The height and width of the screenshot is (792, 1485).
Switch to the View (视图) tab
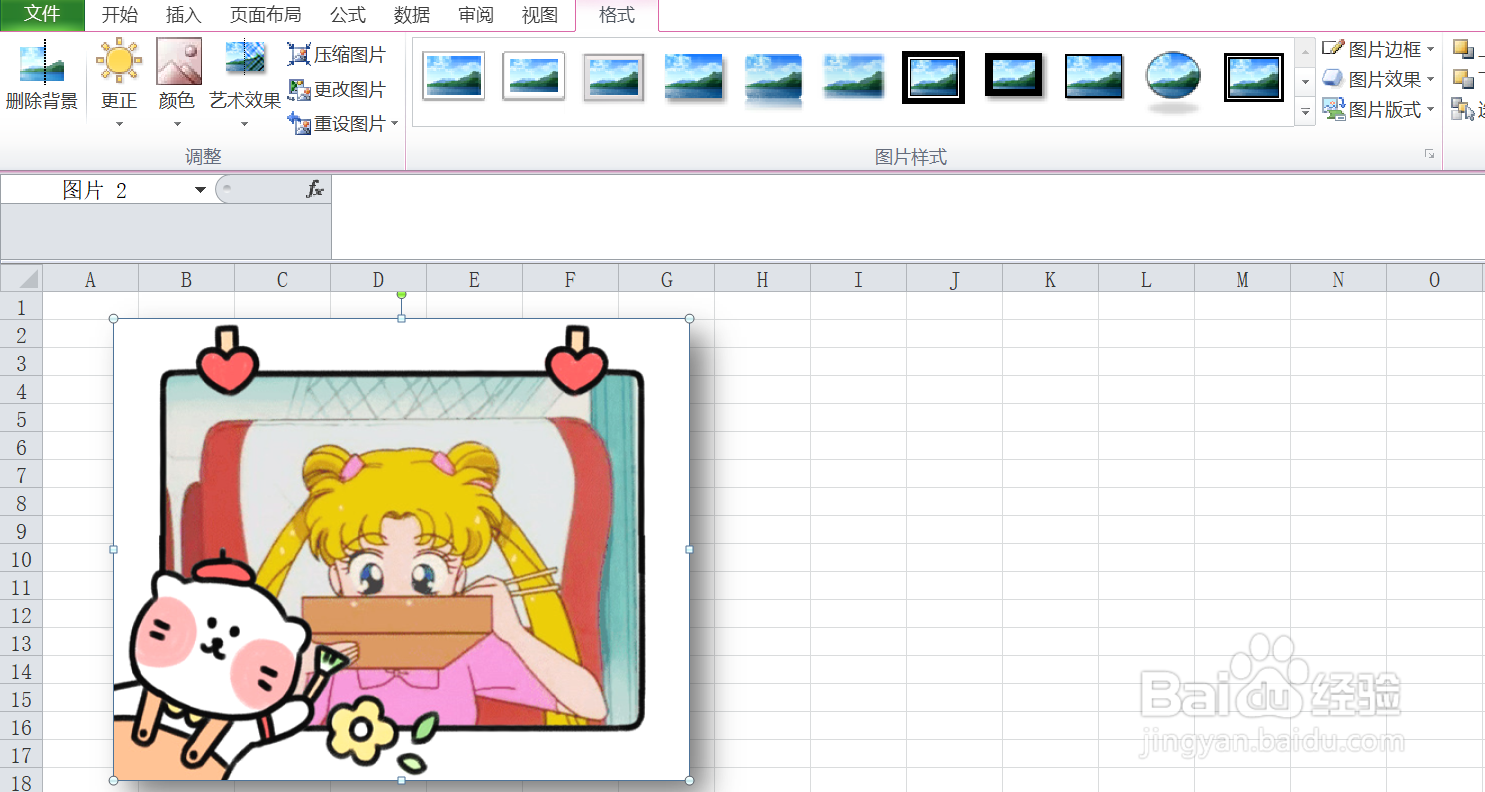click(x=540, y=15)
